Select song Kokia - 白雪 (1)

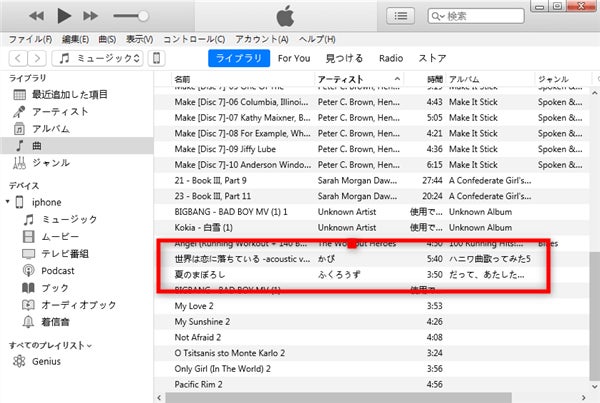click(x=371, y=228)
